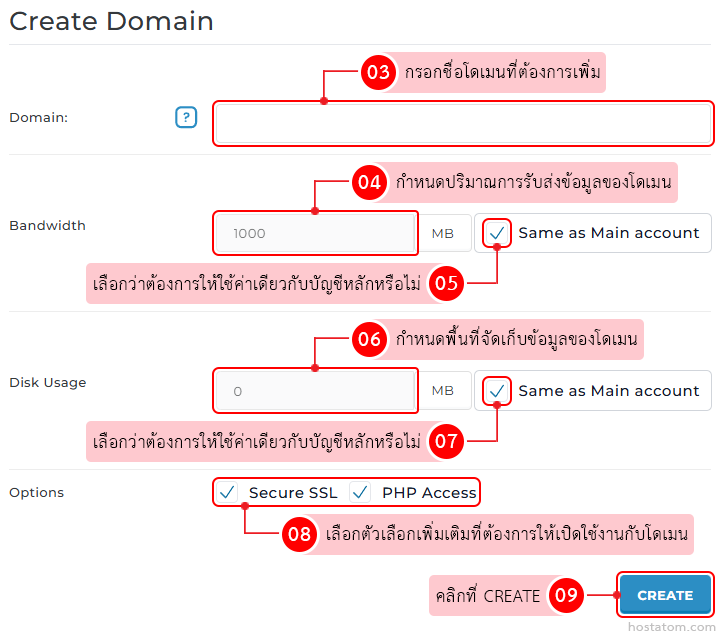Open the Domain help question-mark icon
The image size is (720, 635).
click(186, 117)
